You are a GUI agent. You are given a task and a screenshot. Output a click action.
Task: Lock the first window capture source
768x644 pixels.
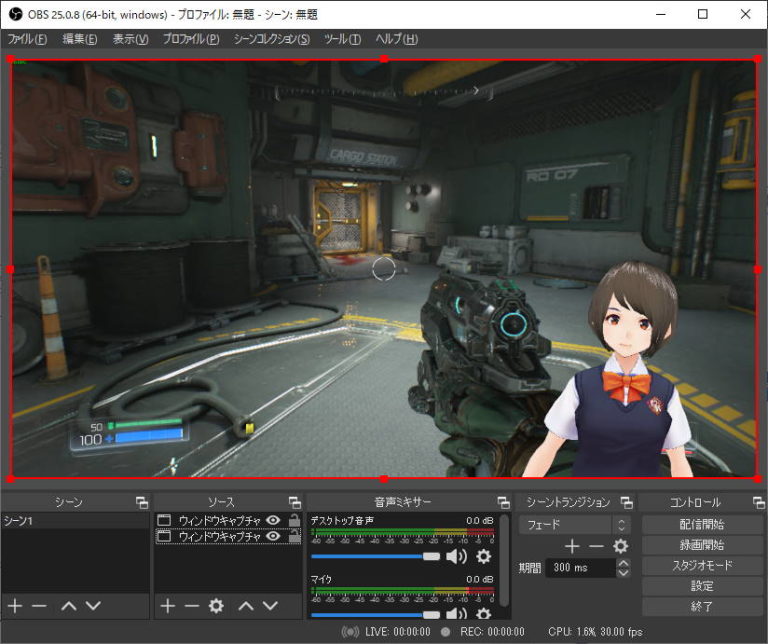(293, 521)
